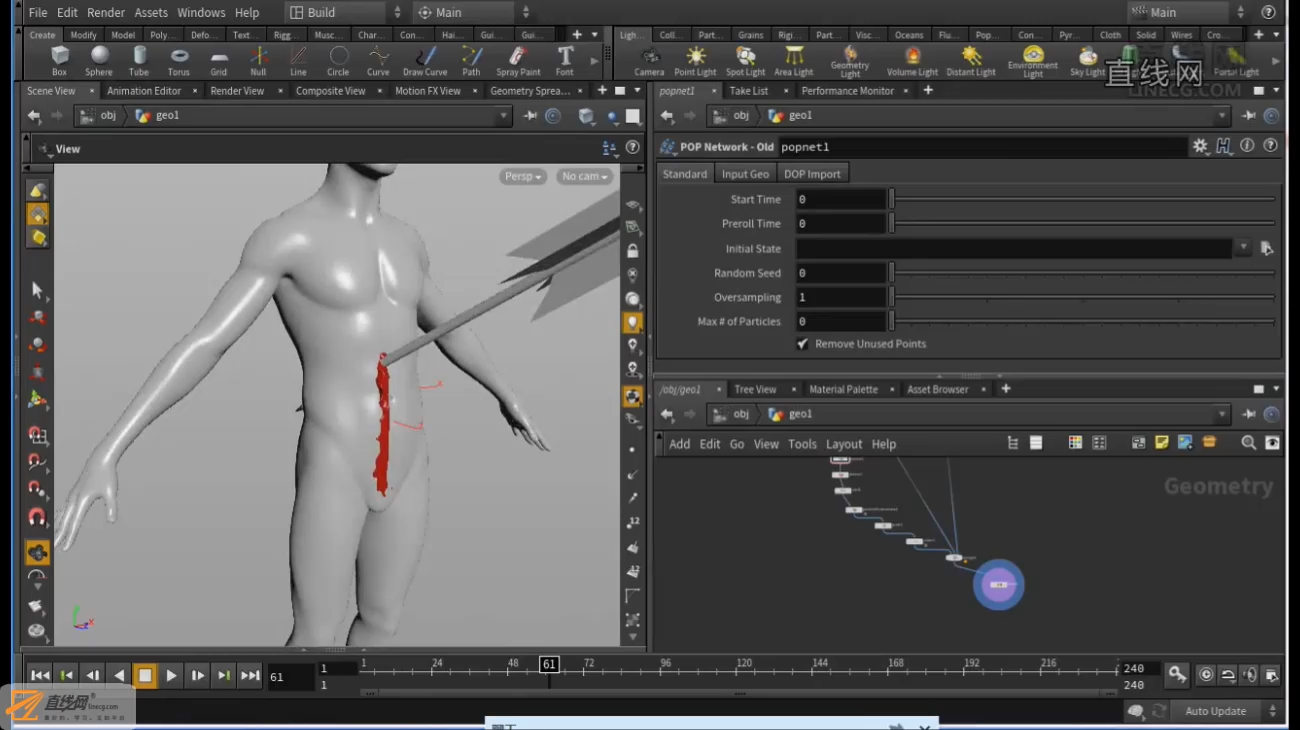Expand the parameter pane path dropdown
This screenshot has width=1300, height=730.
click(x=1222, y=116)
